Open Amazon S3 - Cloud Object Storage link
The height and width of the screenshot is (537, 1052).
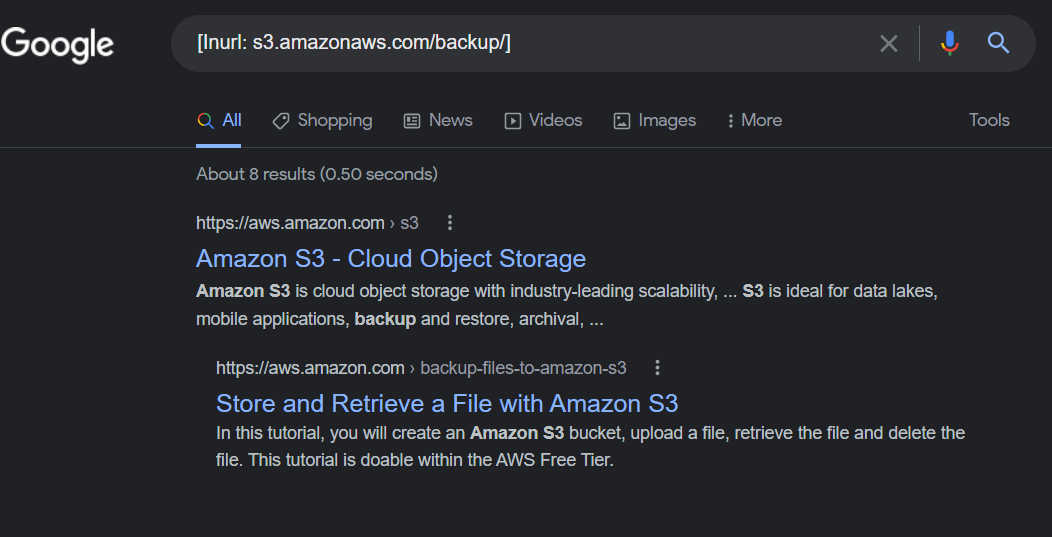pyautogui.click(x=390, y=258)
